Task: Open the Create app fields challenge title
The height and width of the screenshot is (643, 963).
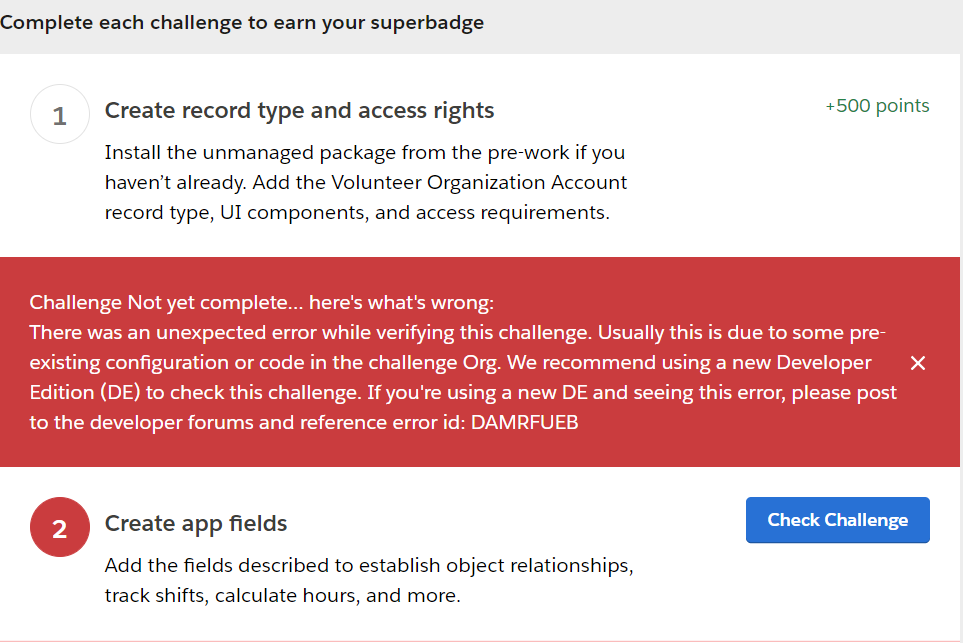Action: (x=196, y=523)
